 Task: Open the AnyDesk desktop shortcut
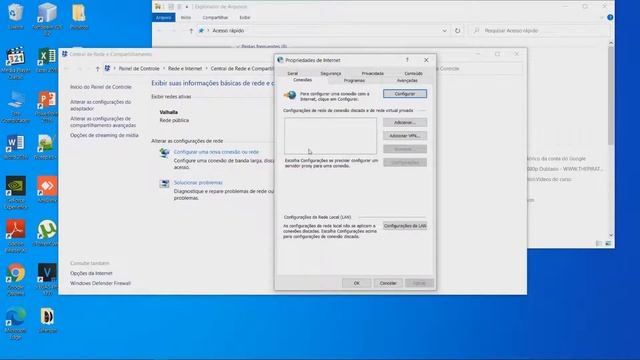(x=47, y=189)
